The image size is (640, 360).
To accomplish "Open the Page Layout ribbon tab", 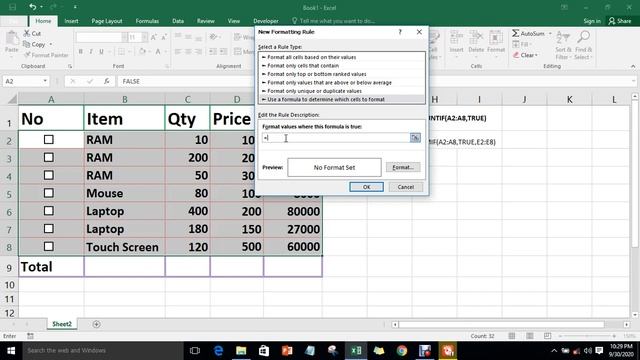I will tap(107, 21).
